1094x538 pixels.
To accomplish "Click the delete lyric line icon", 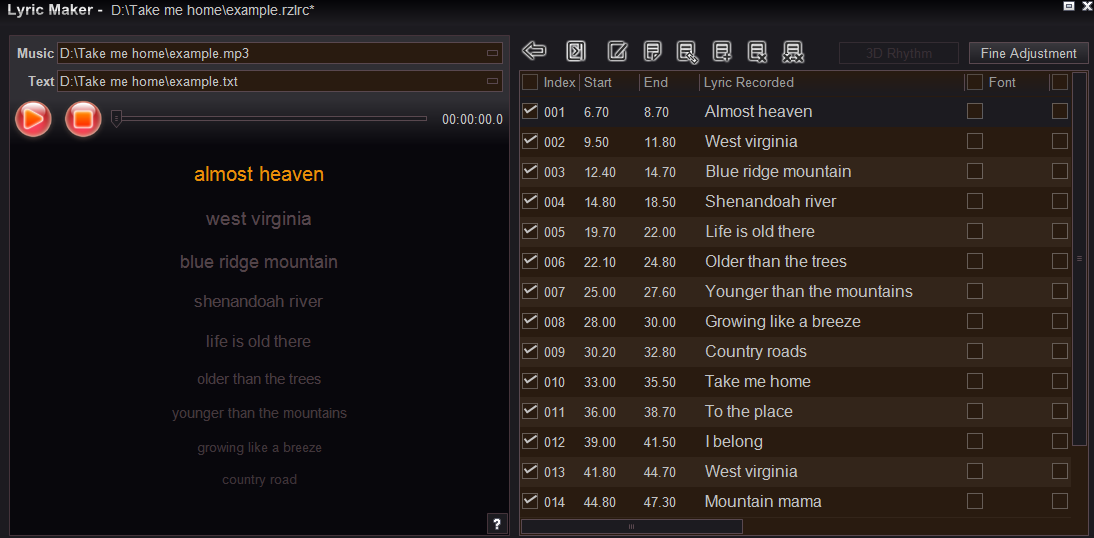I will (x=758, y=52).
